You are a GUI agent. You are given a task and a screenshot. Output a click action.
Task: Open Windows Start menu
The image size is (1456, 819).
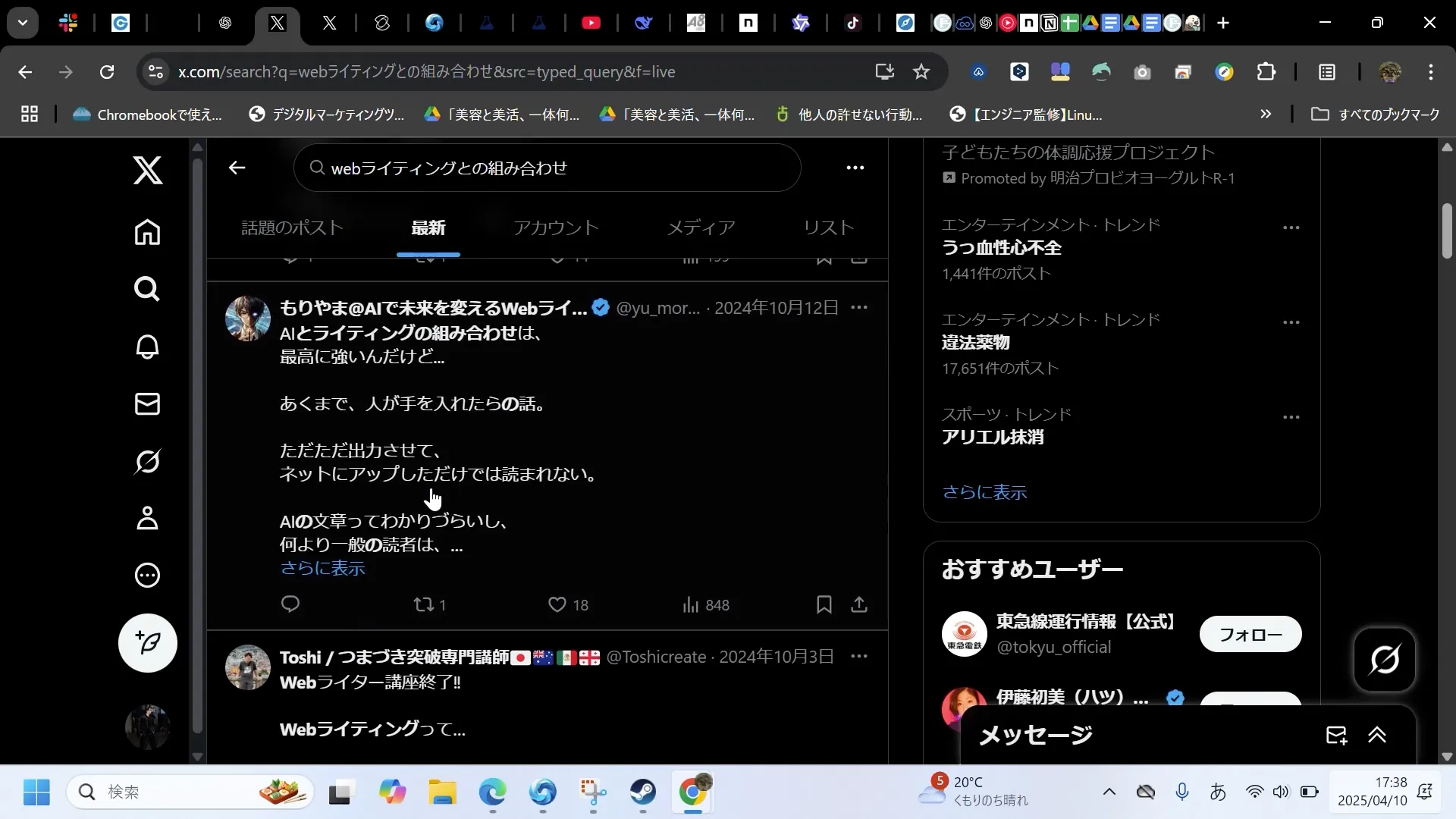tap(36, 792)
